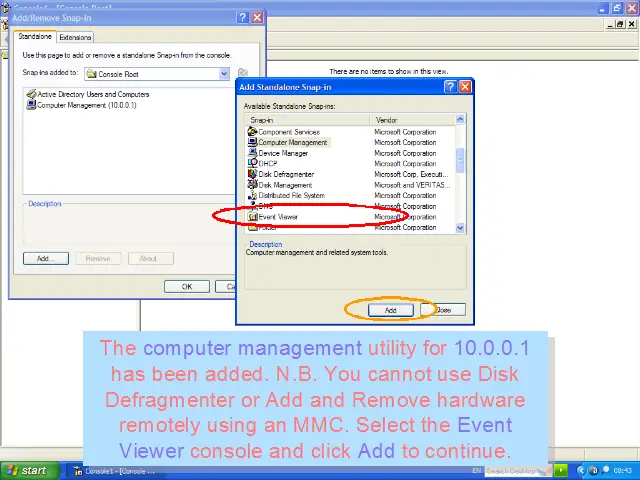Select Component Services snap-in icon
This screenshot has width=640, height=480.
(x=252, y=132)
